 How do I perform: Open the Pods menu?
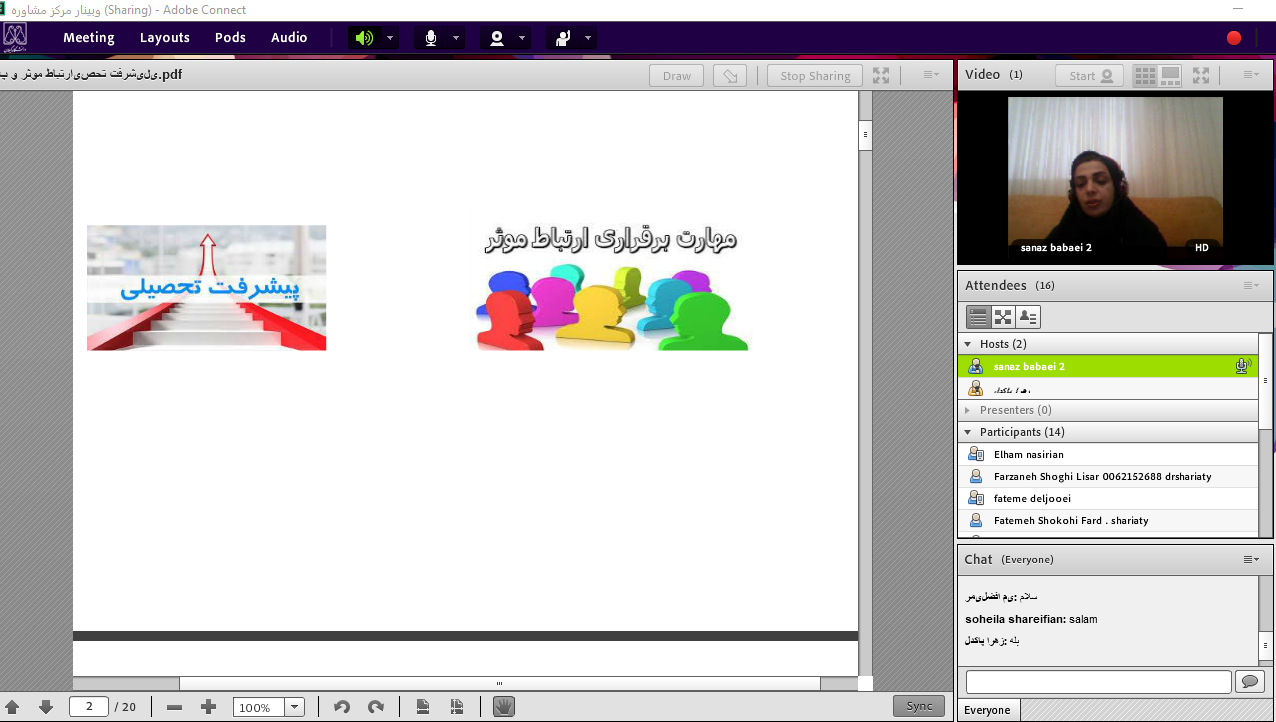pos(230,38)
